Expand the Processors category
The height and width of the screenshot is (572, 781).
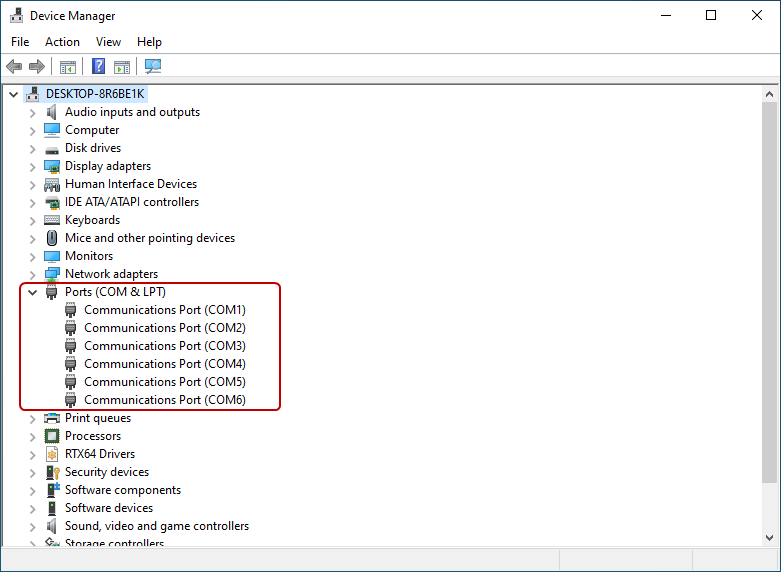(x=33, y=436)
